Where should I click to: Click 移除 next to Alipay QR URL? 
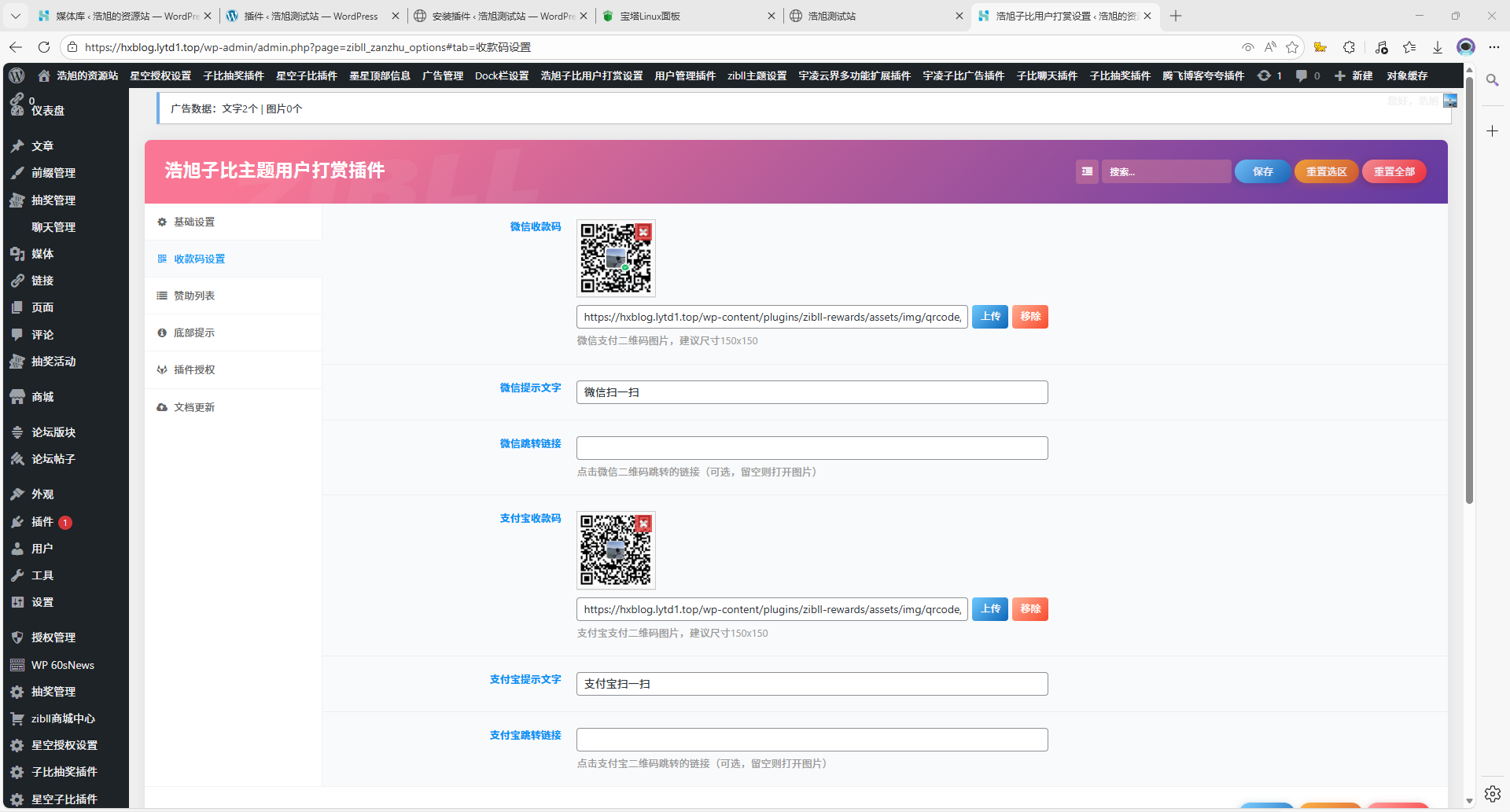pos(1029,609)
